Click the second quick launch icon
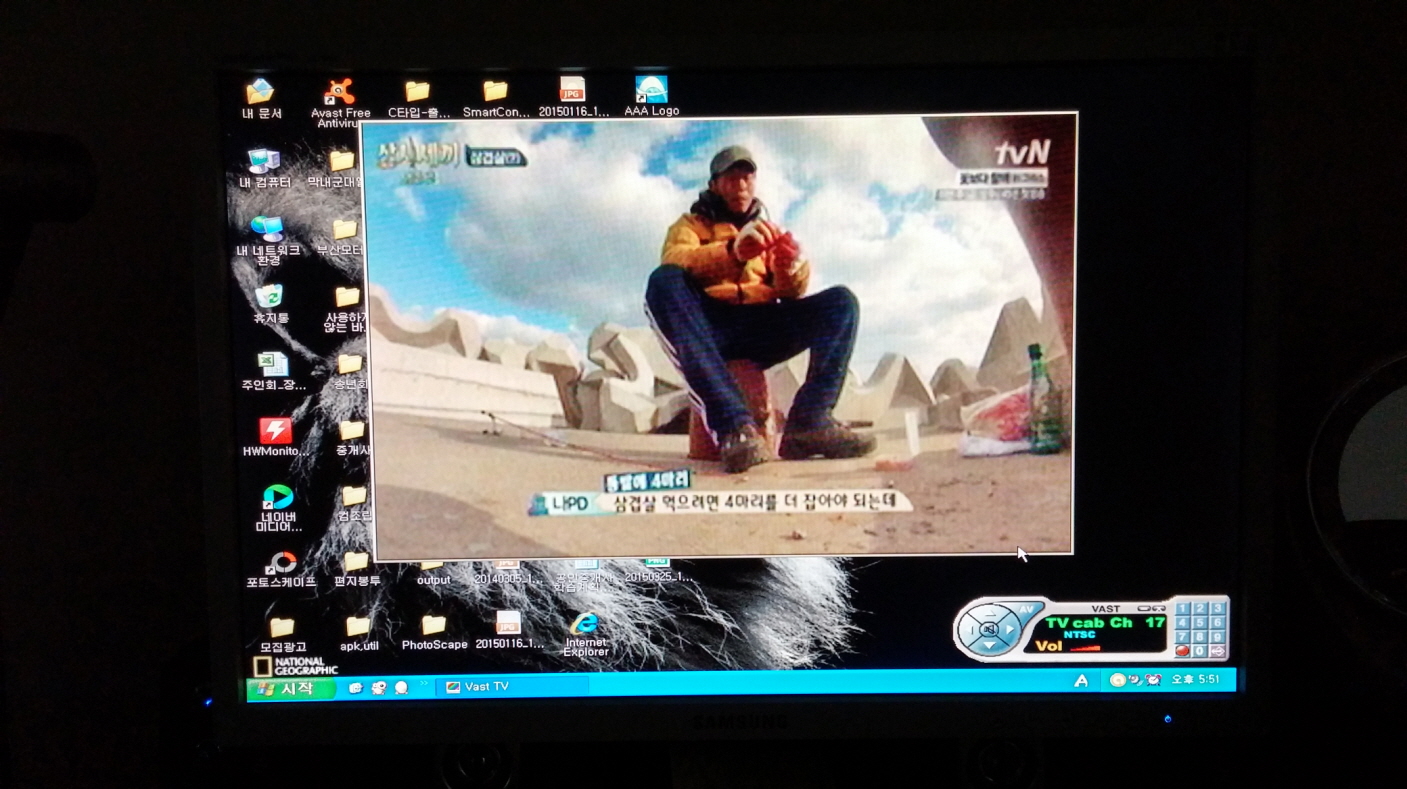 [x=378, y=688]
